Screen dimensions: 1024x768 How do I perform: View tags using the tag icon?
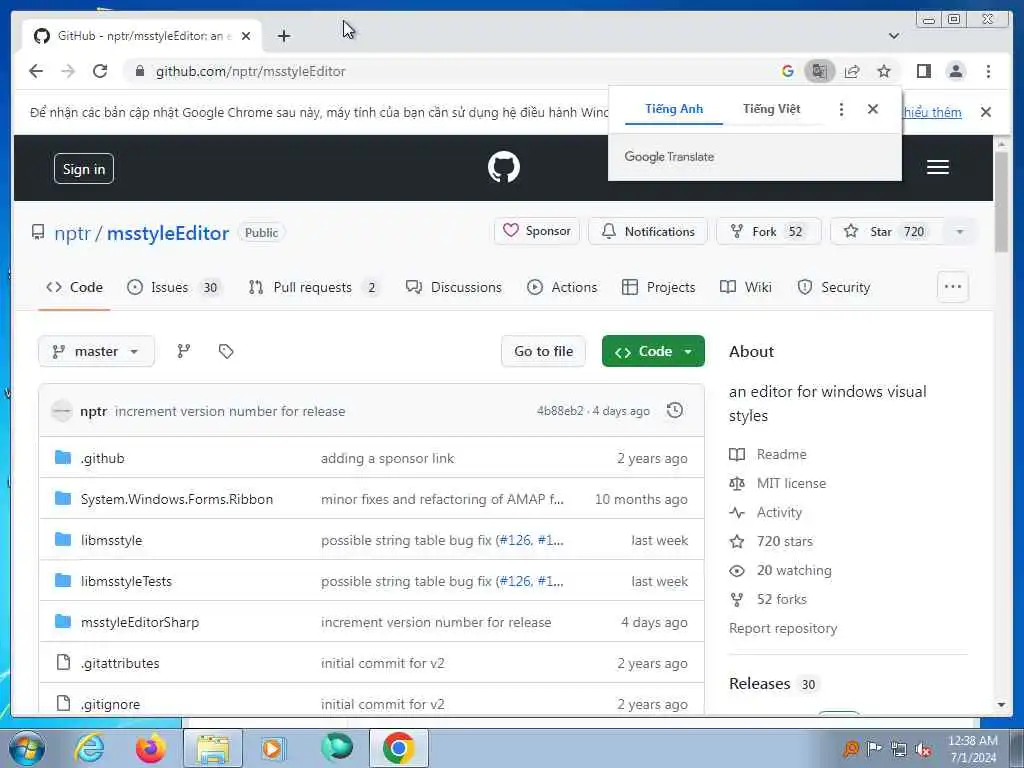coord(226,351)
